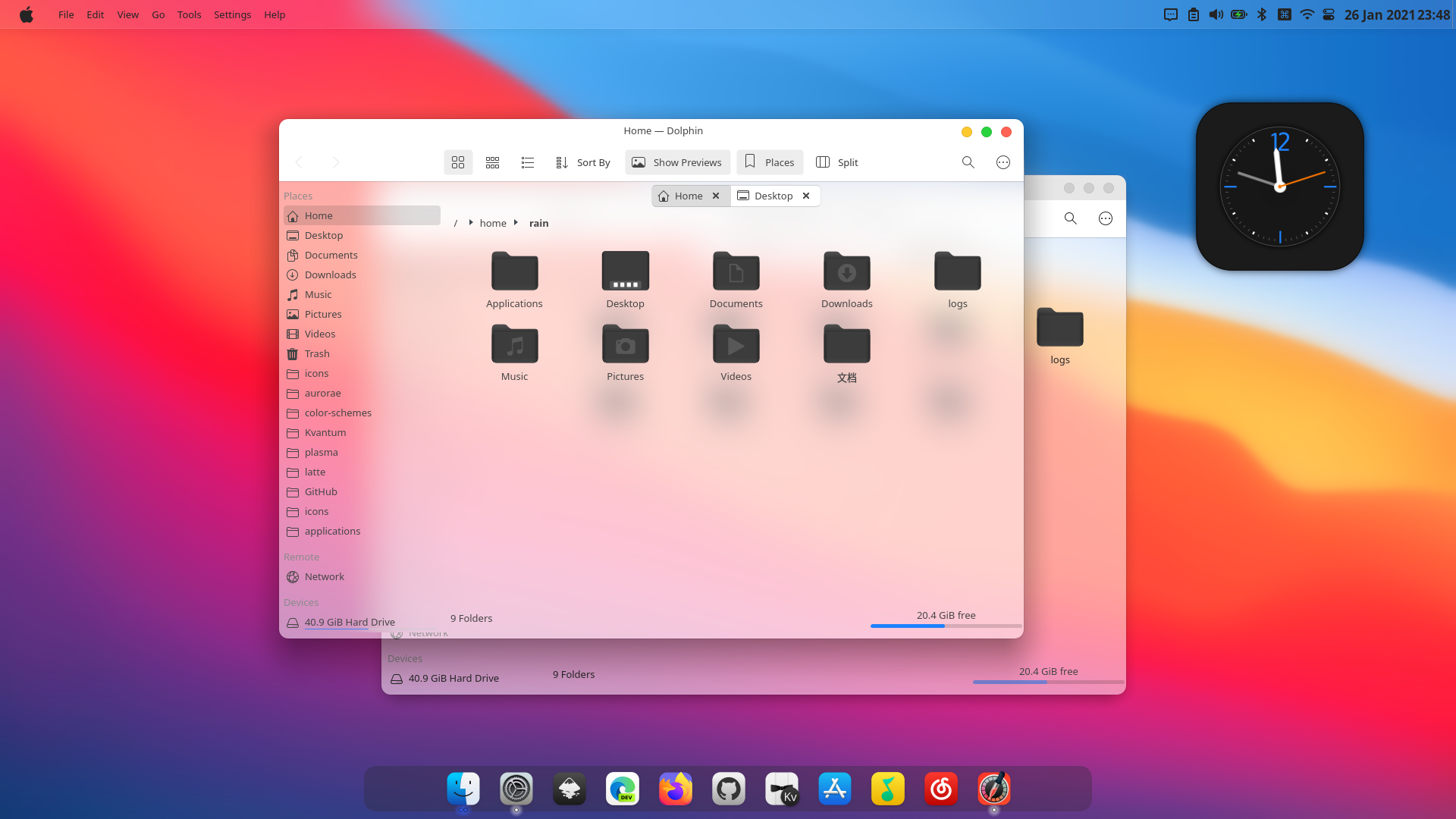
Task: Open Network under Remote section
Action: 362,576
